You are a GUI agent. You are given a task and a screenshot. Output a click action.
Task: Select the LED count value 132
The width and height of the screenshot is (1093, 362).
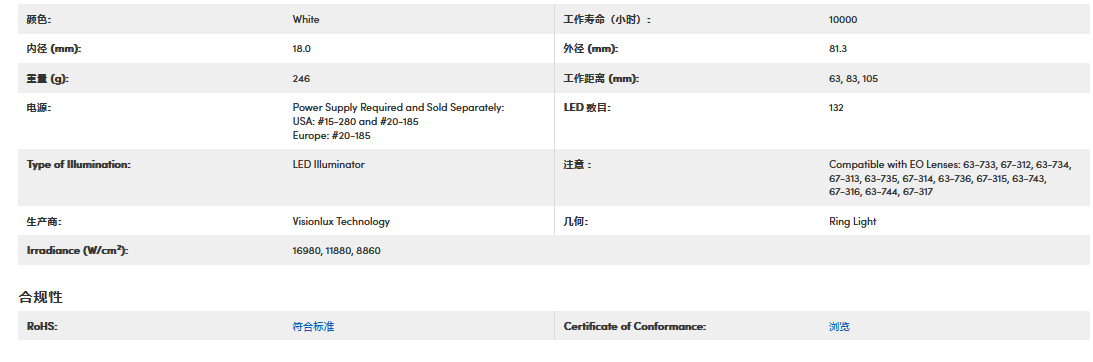point(836,107)
